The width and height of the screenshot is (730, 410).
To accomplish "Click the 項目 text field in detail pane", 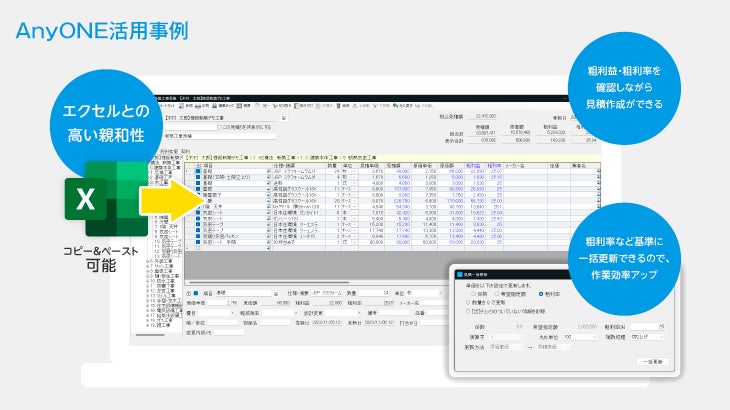I will [243, 293].
